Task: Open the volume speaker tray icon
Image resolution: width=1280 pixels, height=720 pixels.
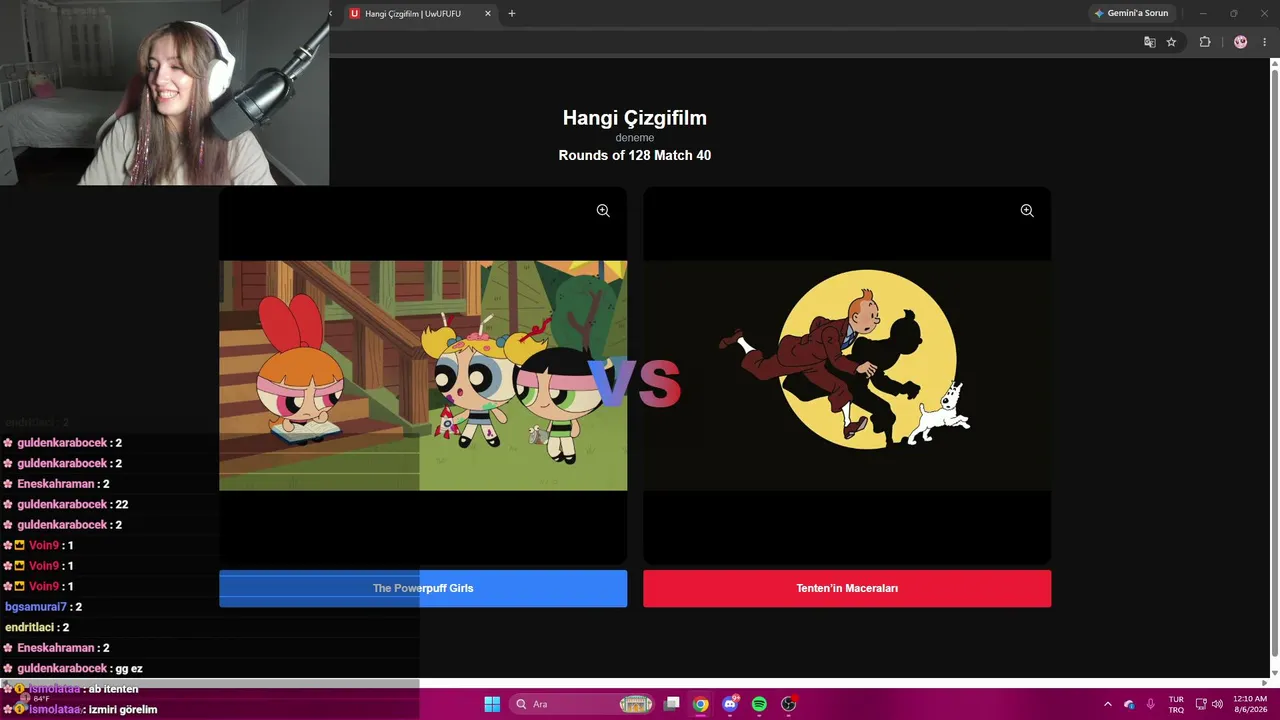Action: coord(1217,704)
